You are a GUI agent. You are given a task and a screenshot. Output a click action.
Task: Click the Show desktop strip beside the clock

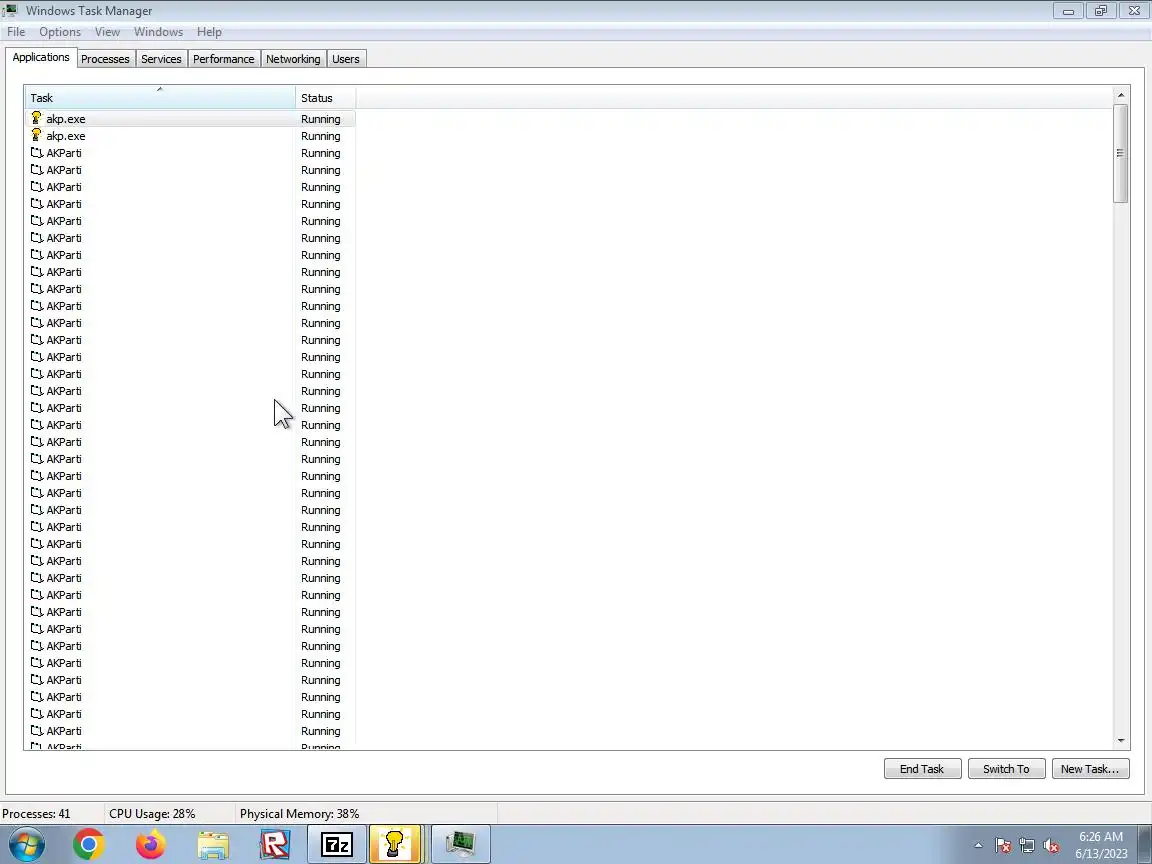click(x=1145, y=845)
